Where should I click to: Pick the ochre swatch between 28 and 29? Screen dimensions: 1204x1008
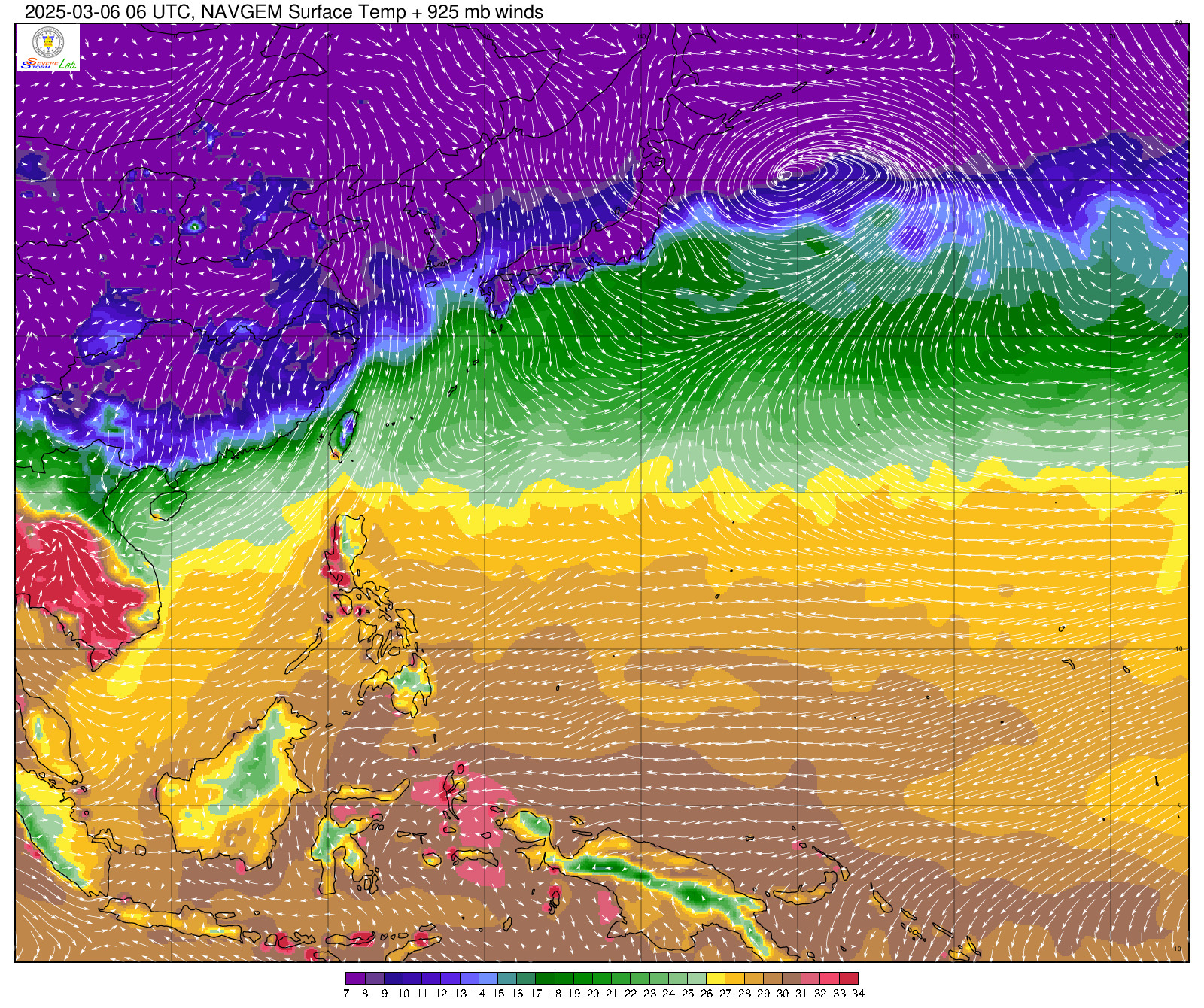754,979
